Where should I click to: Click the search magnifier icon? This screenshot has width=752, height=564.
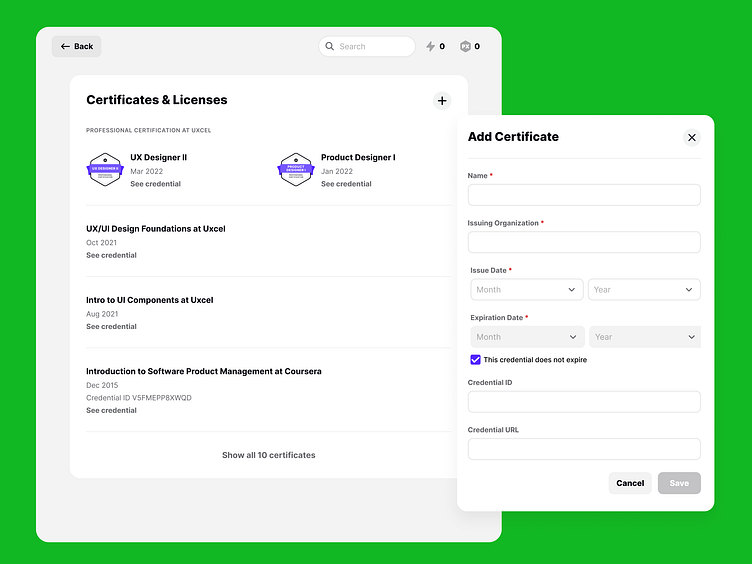(x=329, y=46)
